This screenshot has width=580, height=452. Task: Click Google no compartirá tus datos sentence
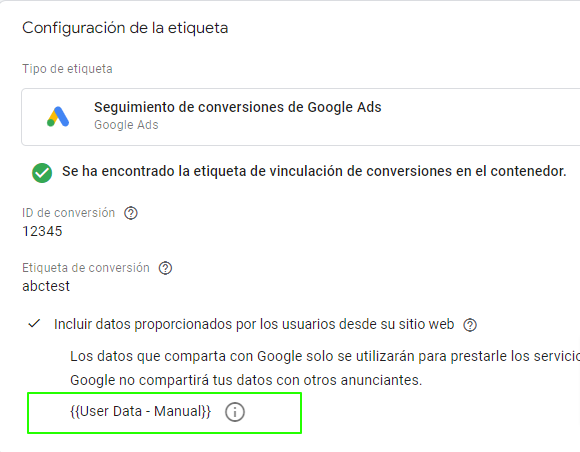pos(246,380)
